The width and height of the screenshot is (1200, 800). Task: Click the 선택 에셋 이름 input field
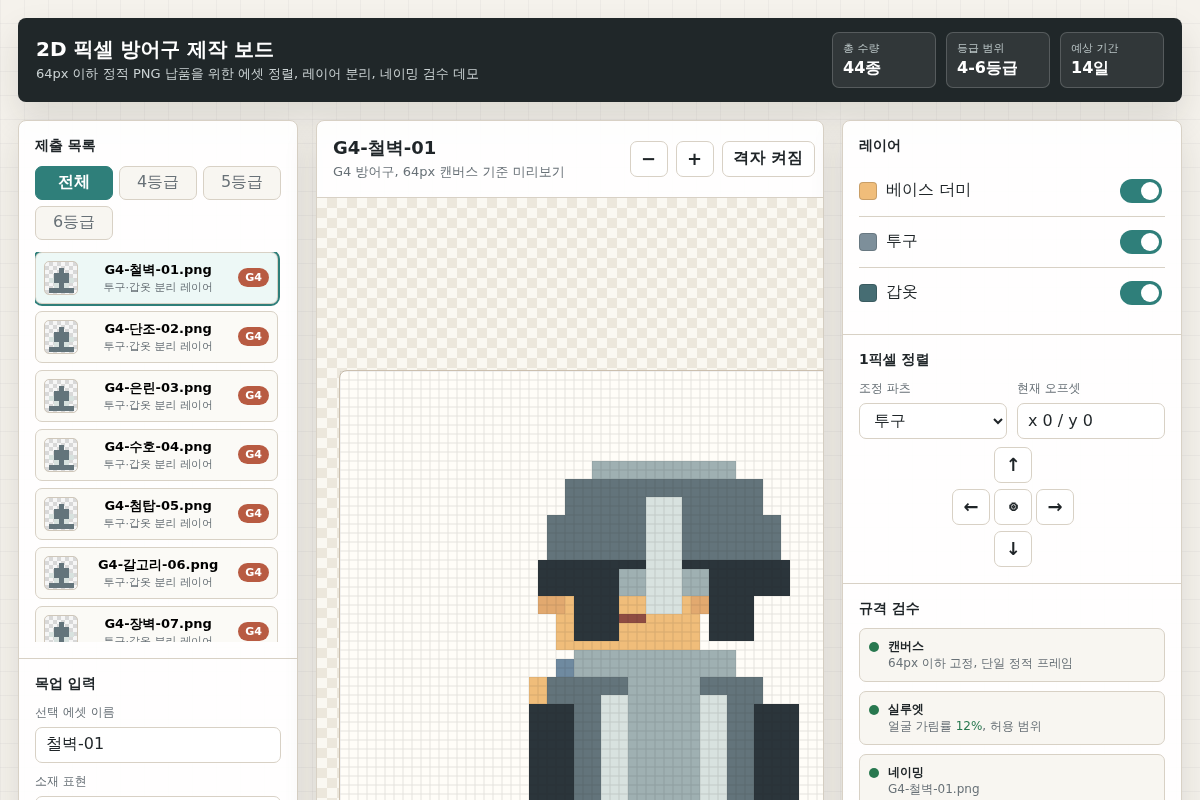click(x=158, y=745)
